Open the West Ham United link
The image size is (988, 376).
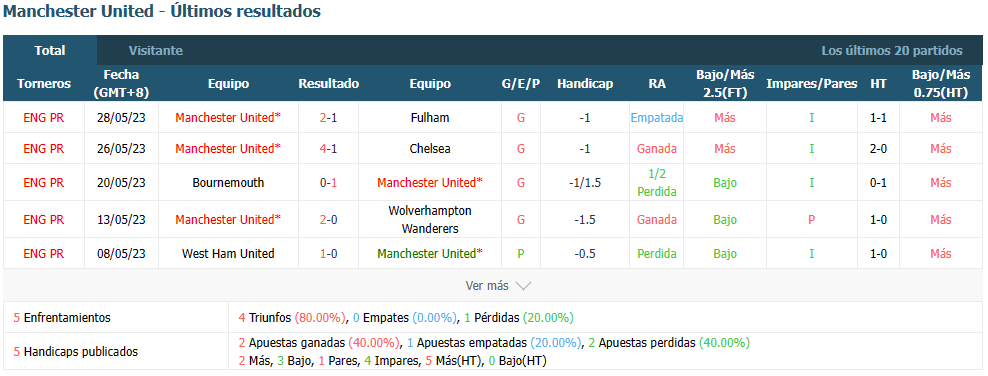click(228, 253)
